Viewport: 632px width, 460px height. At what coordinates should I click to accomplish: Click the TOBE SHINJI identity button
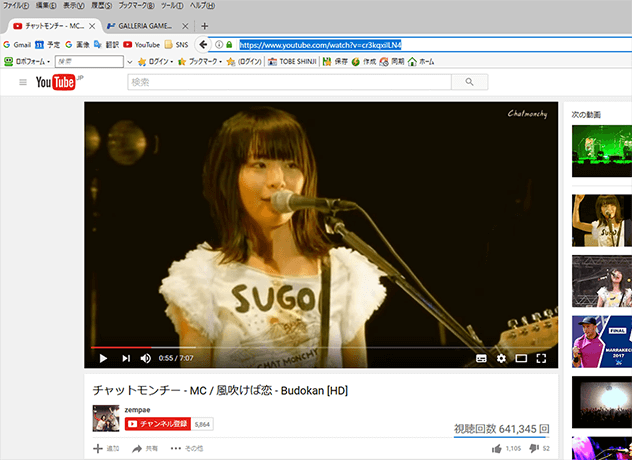coord(292,61)
